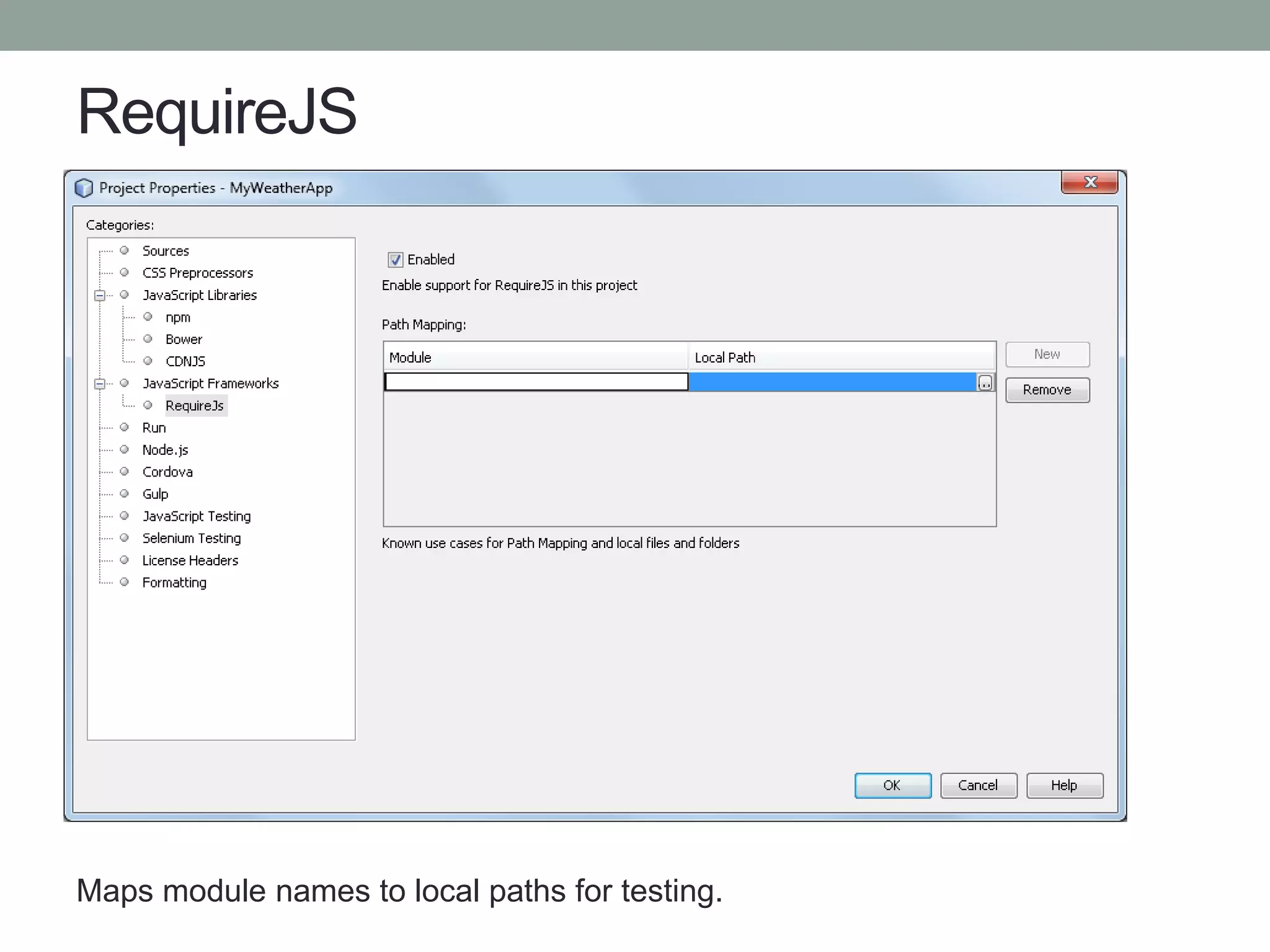Select the JavaScript Libraries category

[200, 296]
